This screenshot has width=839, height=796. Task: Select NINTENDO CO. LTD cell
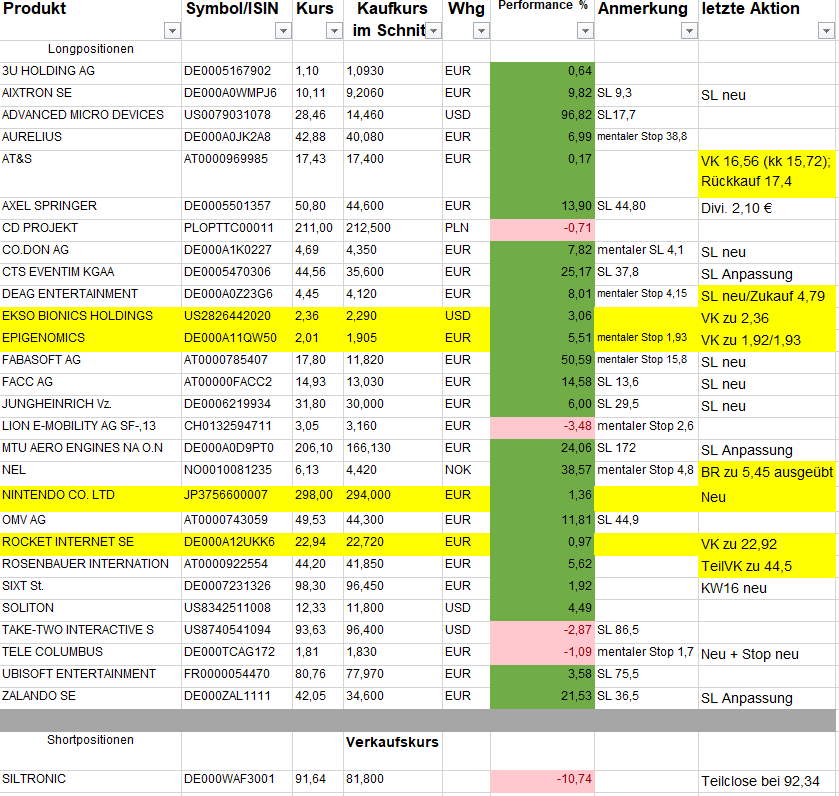[x=90, y=498]
